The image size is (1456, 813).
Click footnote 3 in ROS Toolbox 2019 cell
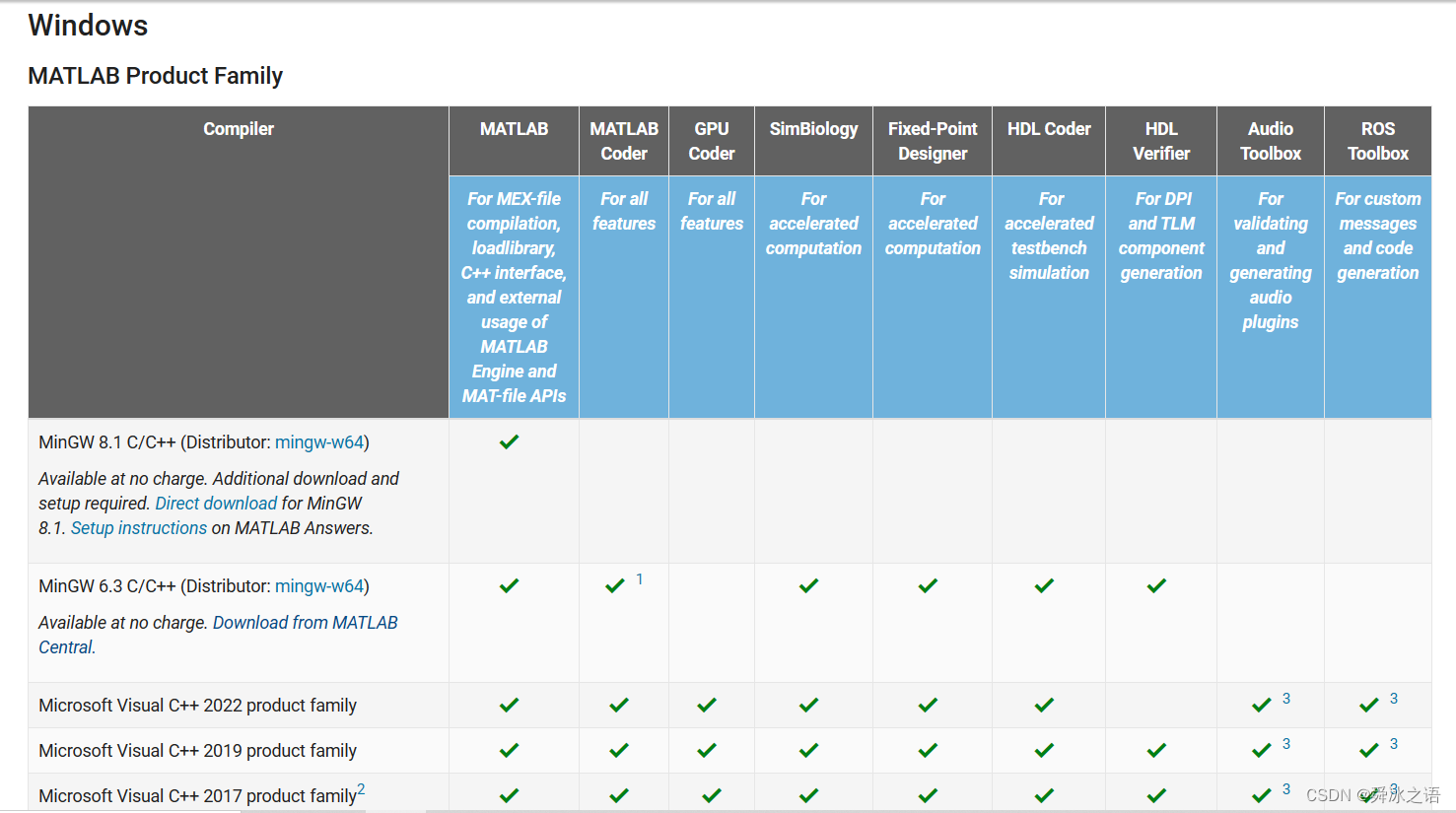pos(1394,744)
